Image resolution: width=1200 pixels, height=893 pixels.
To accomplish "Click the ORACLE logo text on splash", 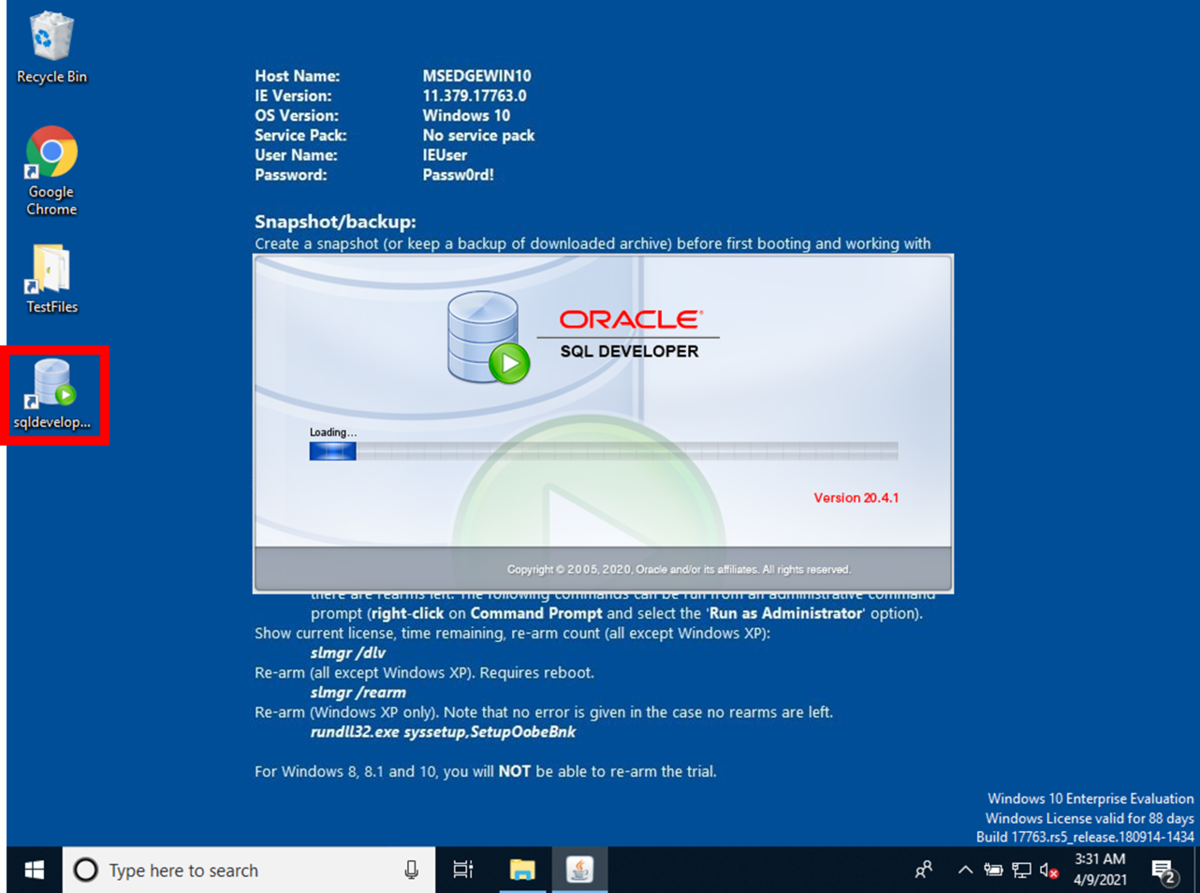I will [630, 320].
